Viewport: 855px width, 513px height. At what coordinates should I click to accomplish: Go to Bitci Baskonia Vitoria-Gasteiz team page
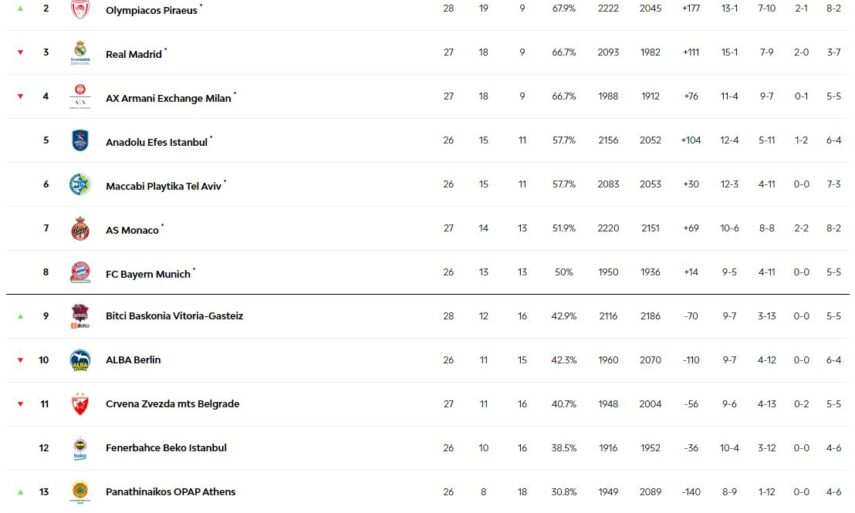pos(174,316)
